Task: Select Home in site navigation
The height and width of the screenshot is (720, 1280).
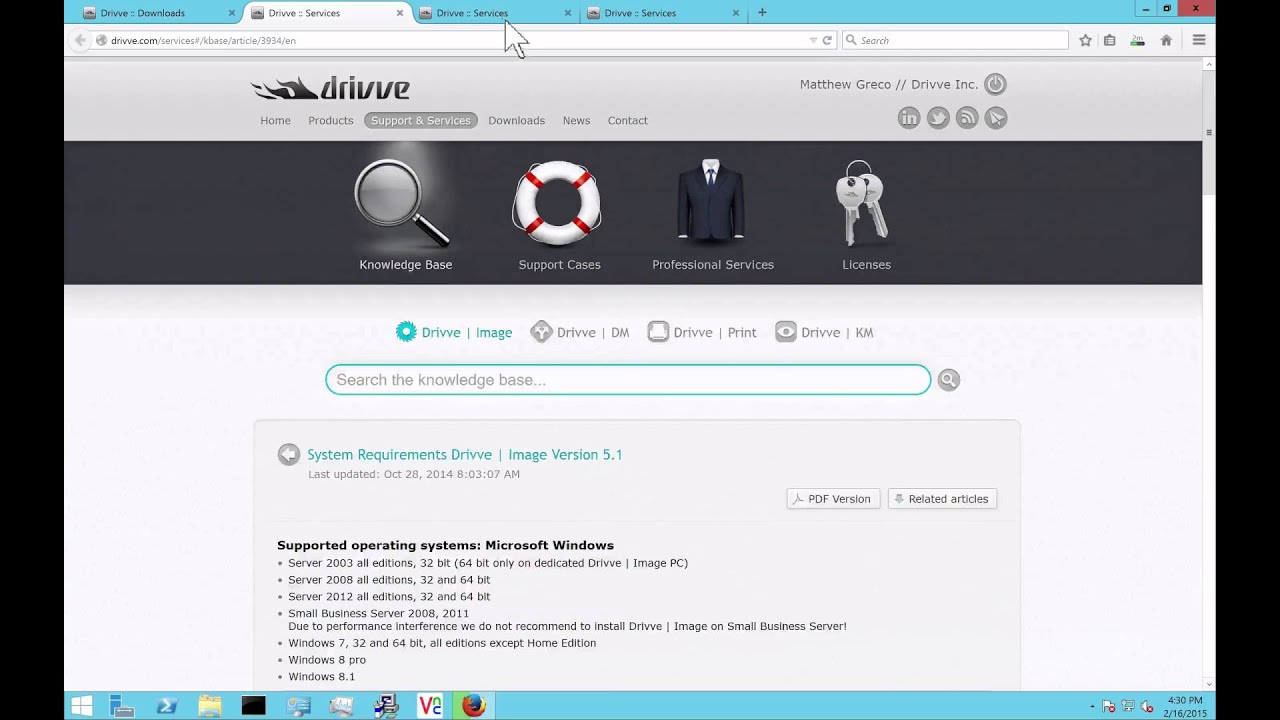Action: click(x=275, y=121)
